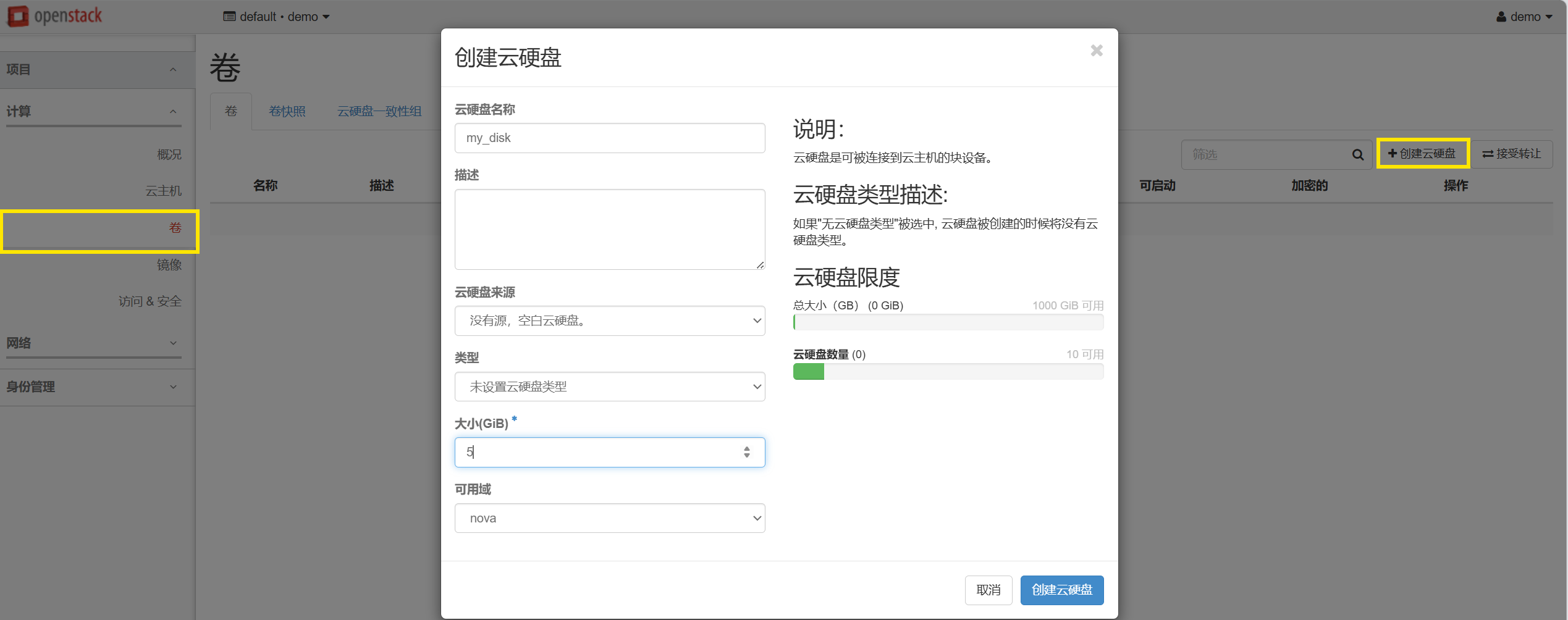Click the 加密的 column header
This screenshot has height=620, width=1568.
coord(1310,185)
